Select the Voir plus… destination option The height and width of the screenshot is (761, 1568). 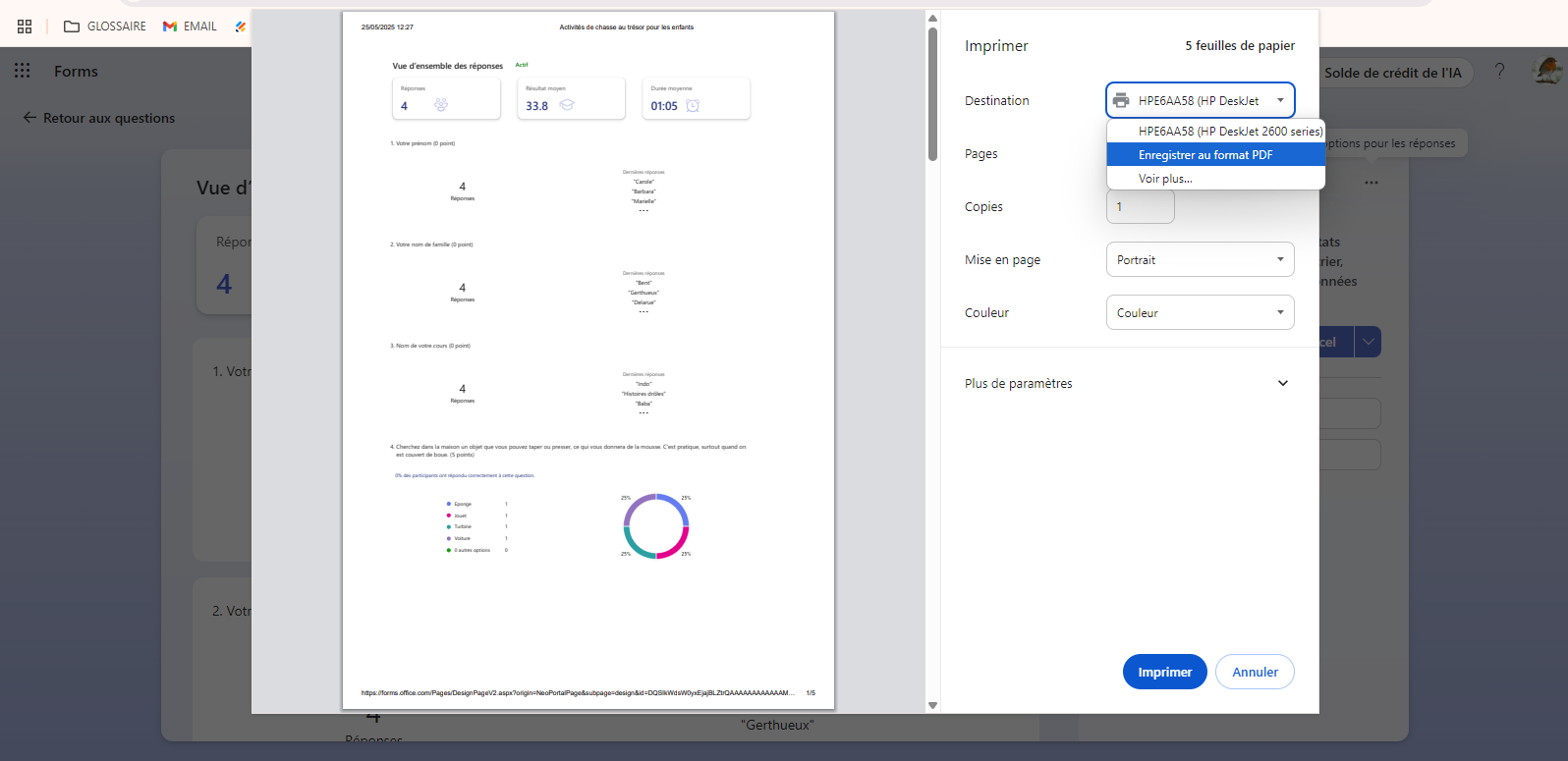click(1216, 179)
